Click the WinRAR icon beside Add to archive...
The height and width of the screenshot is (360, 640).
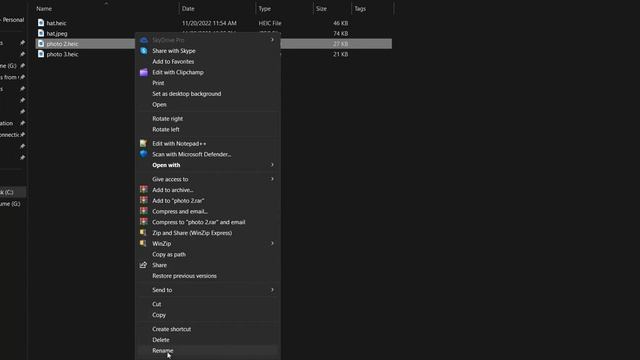(x=143, y=189)
